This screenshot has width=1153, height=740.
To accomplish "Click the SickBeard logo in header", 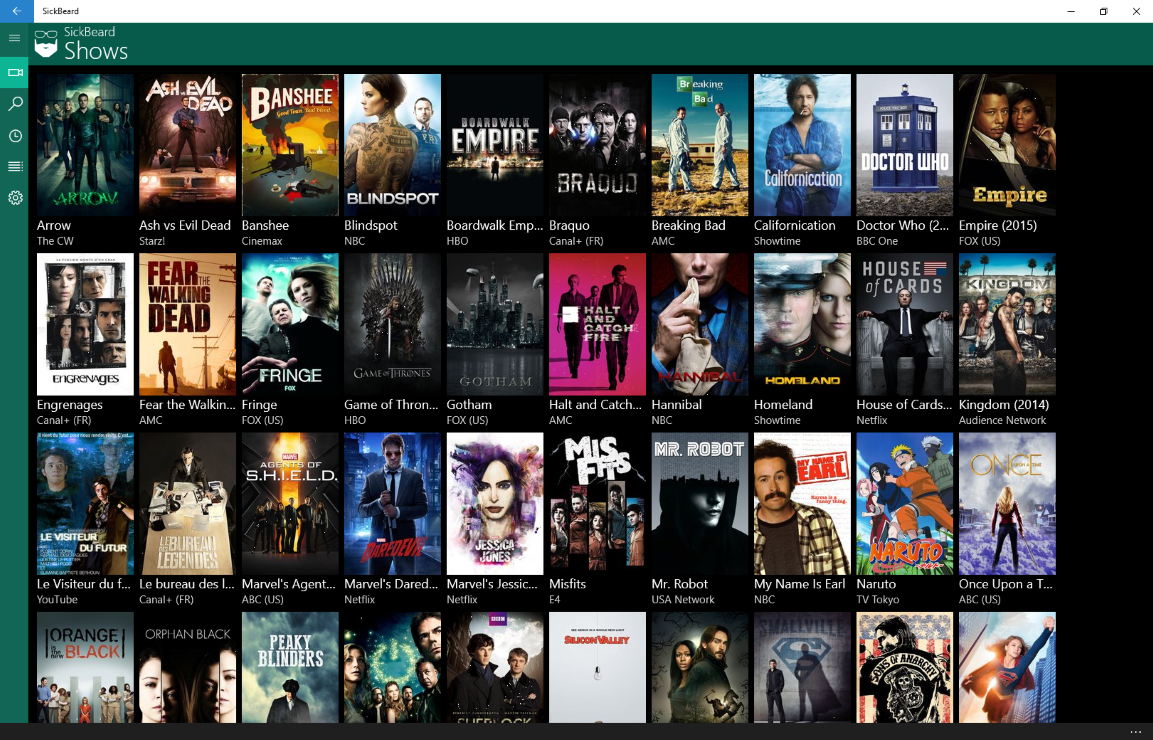I will pos(46,44).
